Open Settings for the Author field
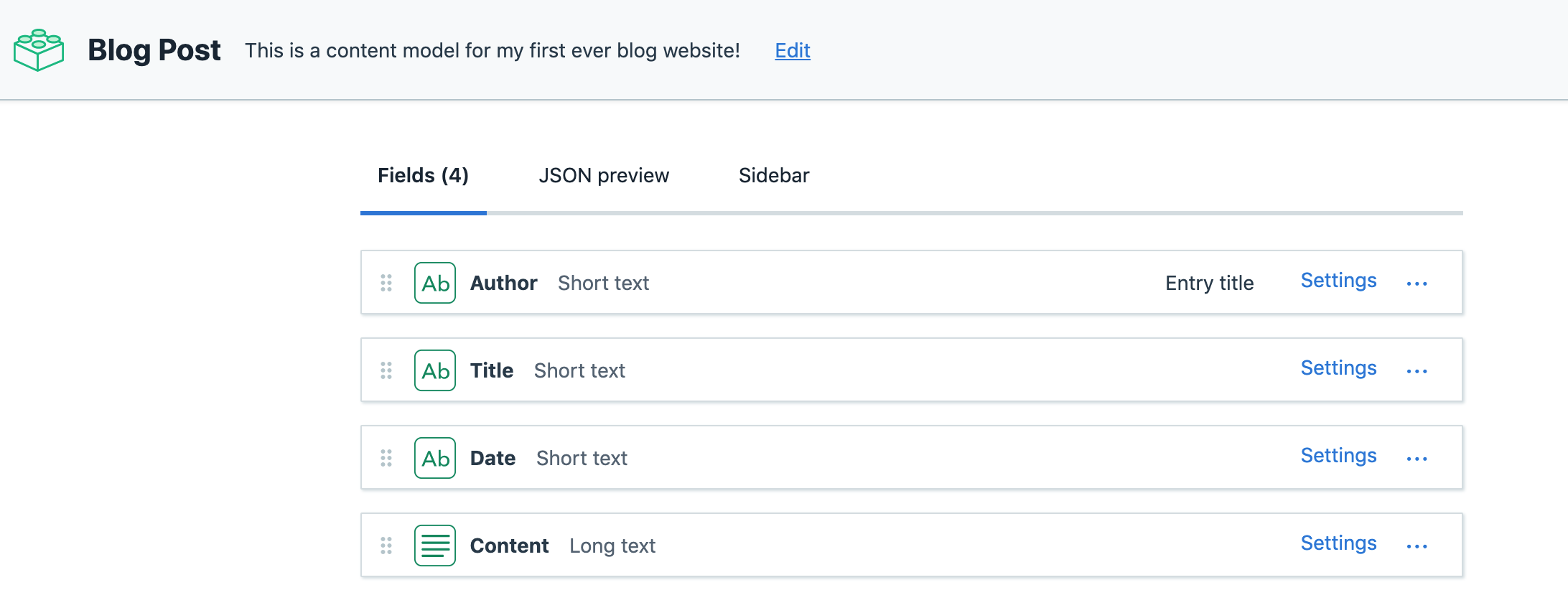This screenshot has height=613, width=1568. pyautogui.click(x=1338, y=281)
